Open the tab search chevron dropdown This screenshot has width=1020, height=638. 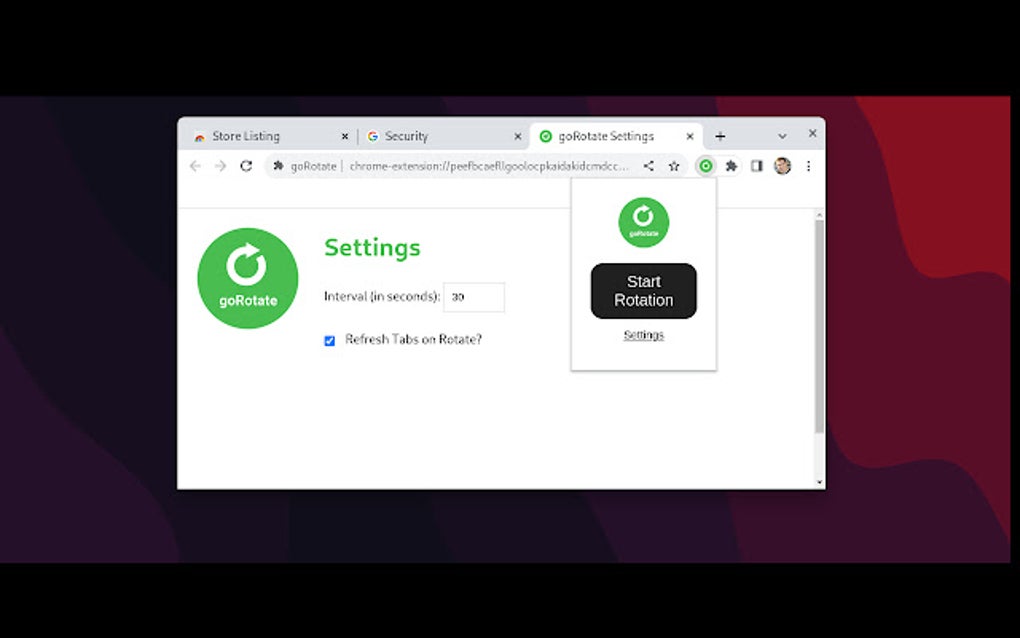tap(781, 134)
